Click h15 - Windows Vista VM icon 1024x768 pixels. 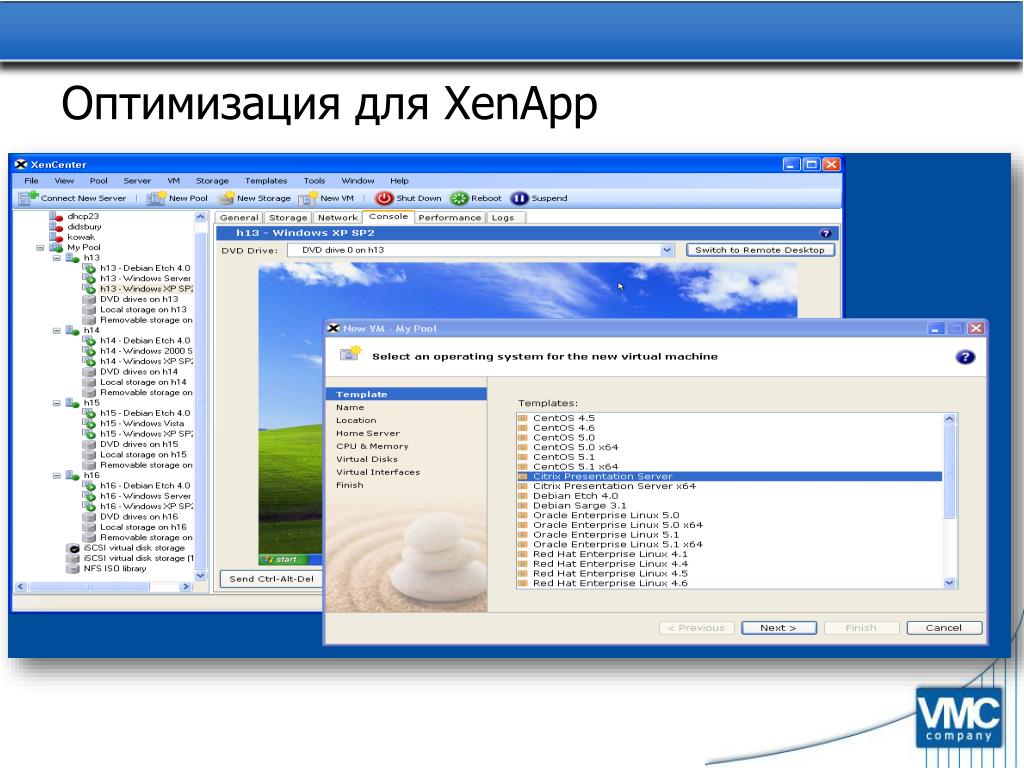(x=89, y=423)
